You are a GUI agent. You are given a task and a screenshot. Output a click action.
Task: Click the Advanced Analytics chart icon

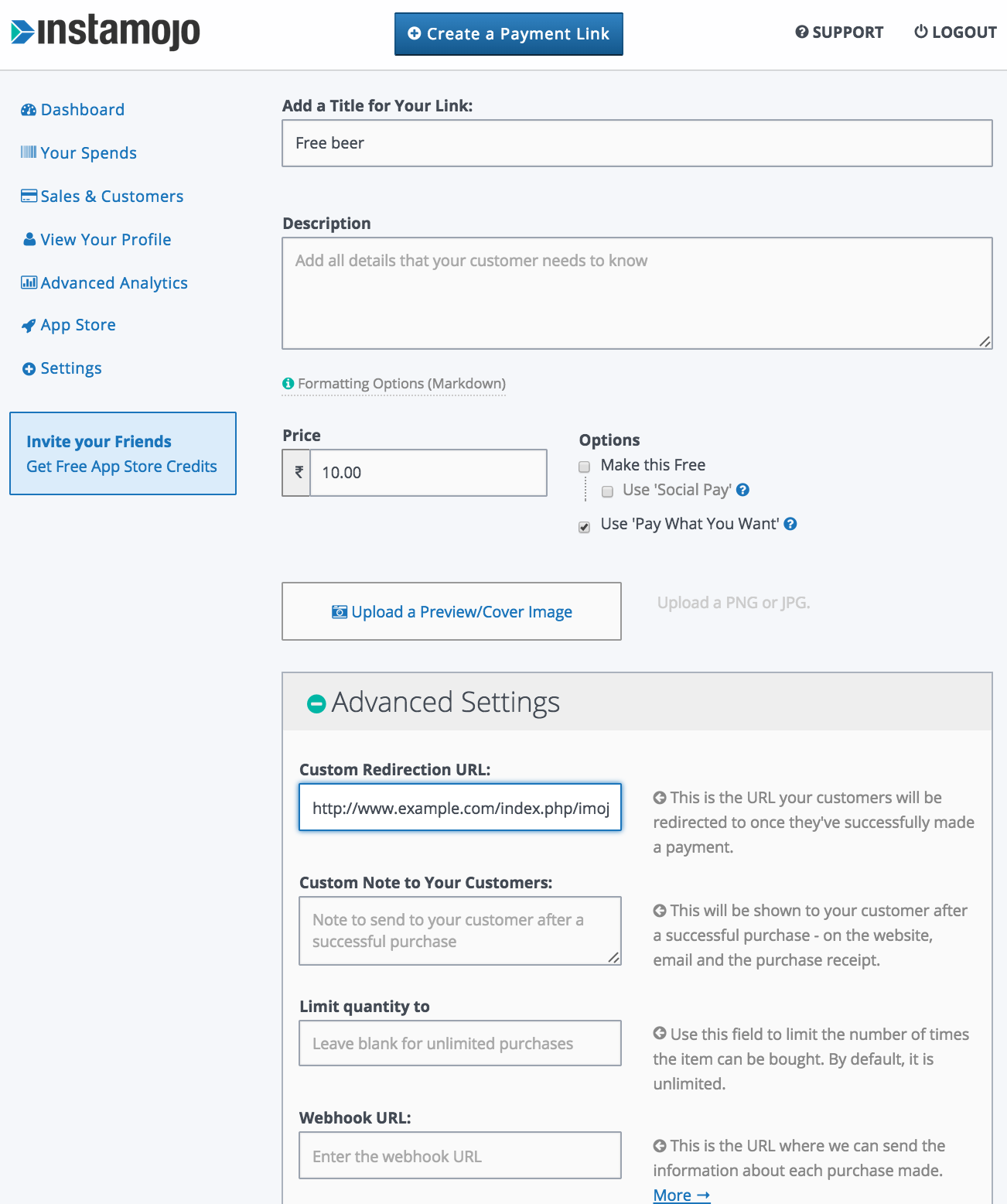(x=29, y=282)
